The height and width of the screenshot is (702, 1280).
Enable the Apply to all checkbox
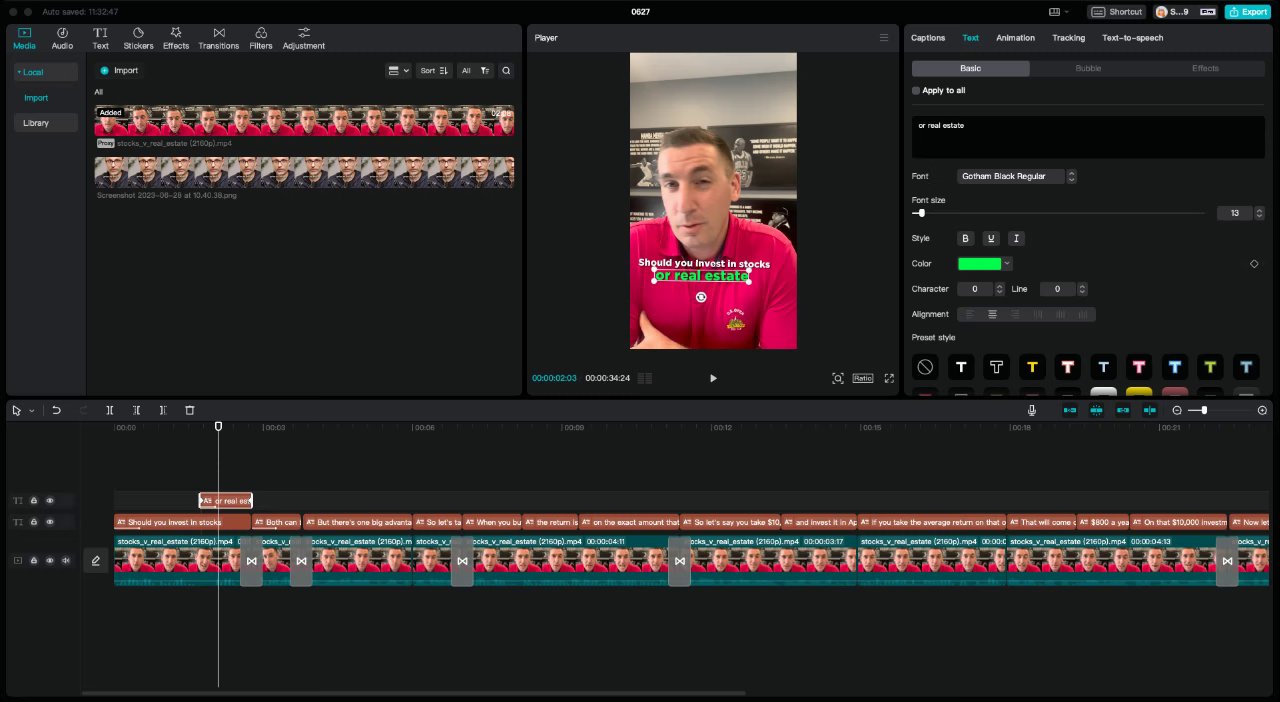915,90
